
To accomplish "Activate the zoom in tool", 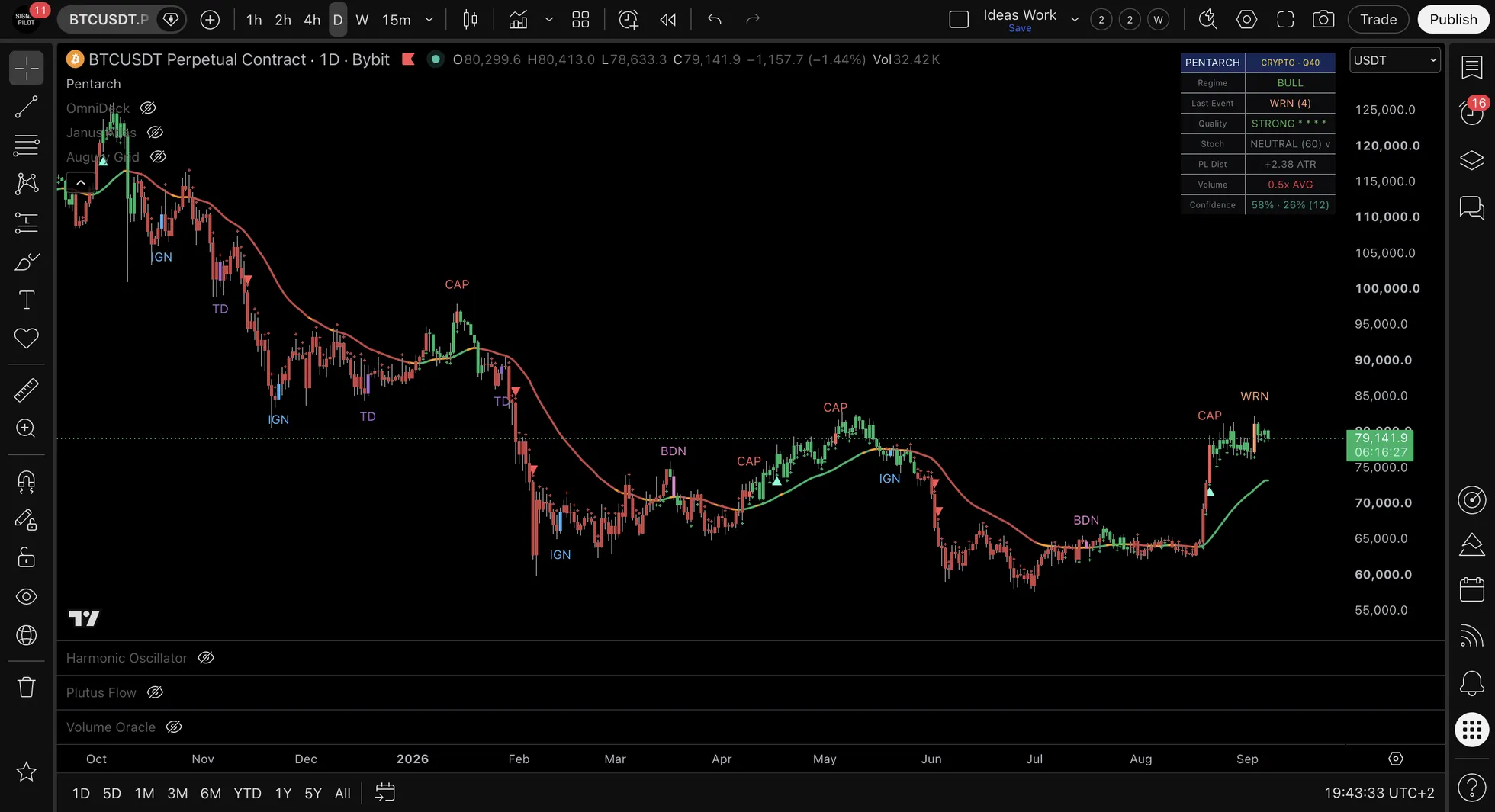I will (26, 428).
